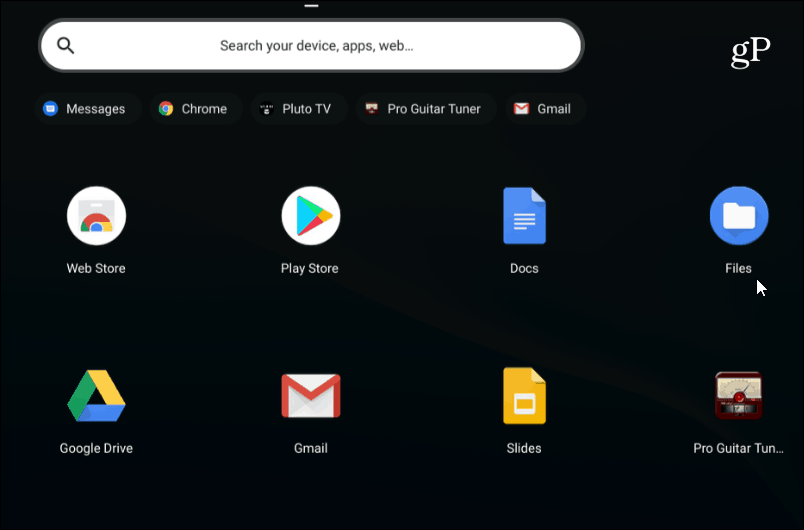This screenshot has height=530, width=804.
Task: Launch Google Drive from the grid
Action: point(96,396)
